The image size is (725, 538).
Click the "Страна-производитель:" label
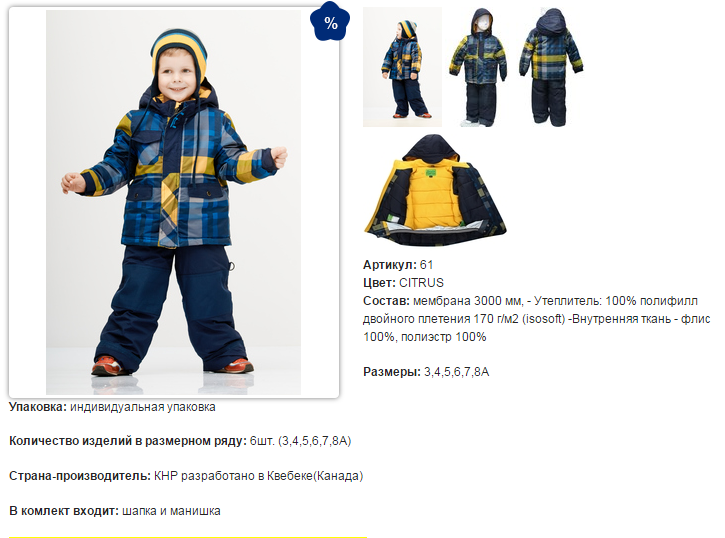click(80, 476)
